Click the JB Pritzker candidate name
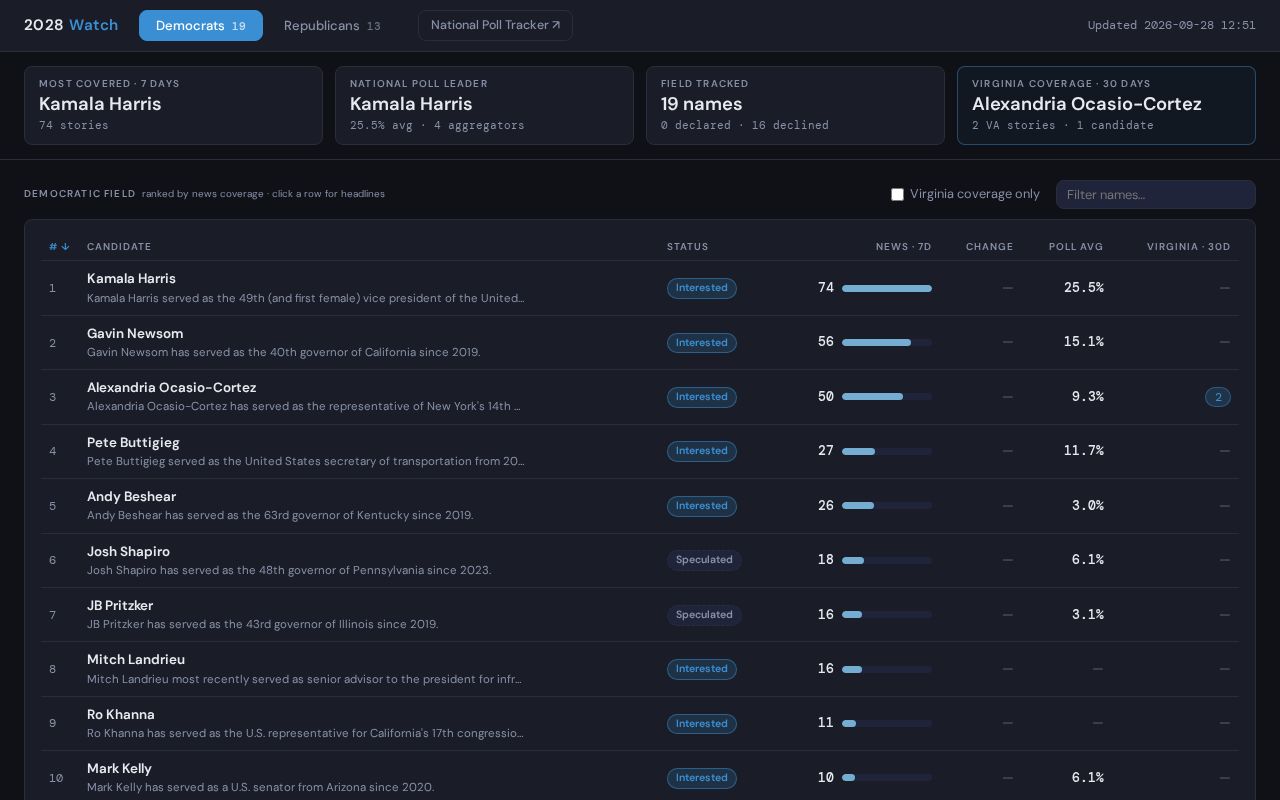This screenshot has height=800, width=1280. [120, 605]
